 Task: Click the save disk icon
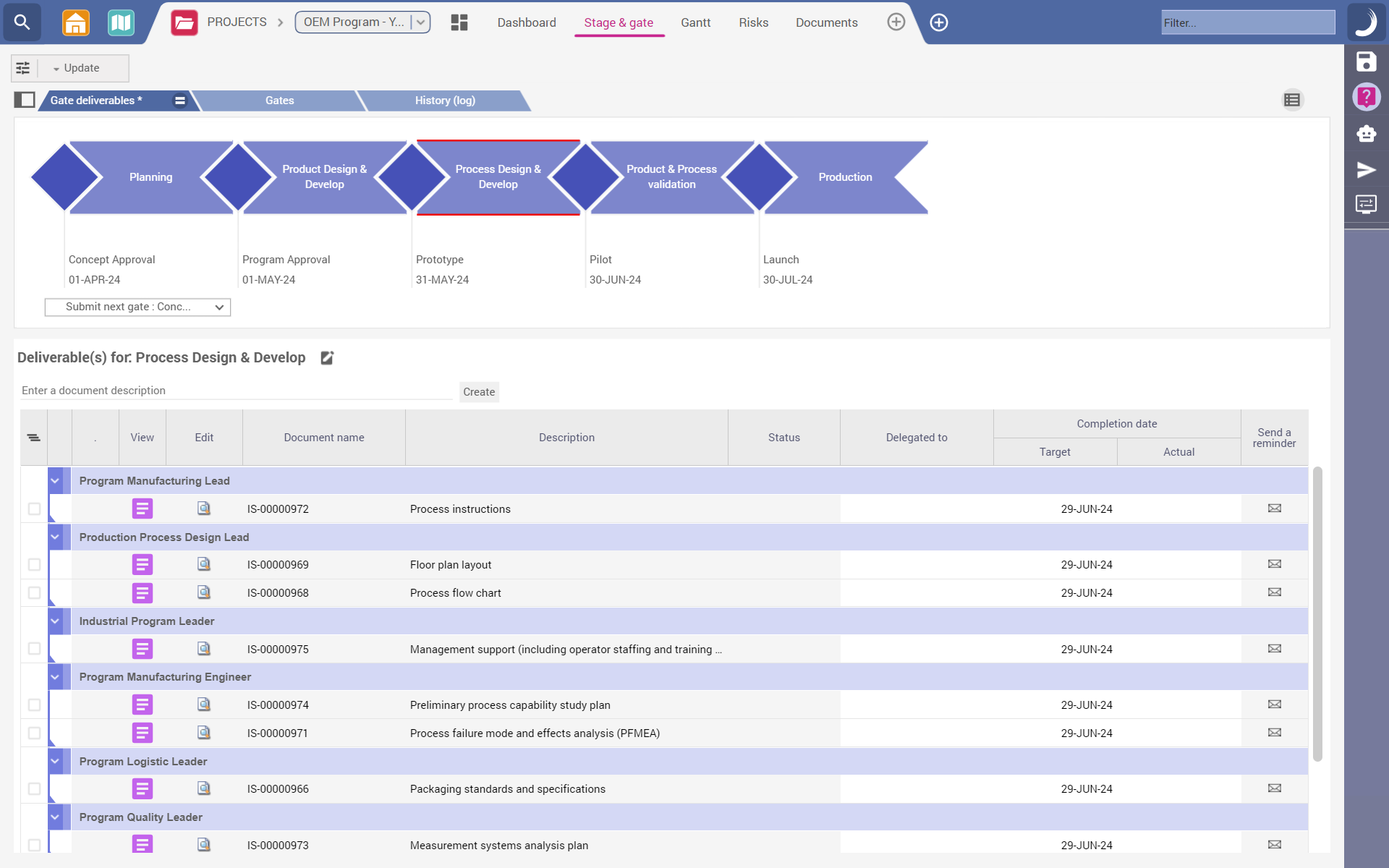point(1365,61)
